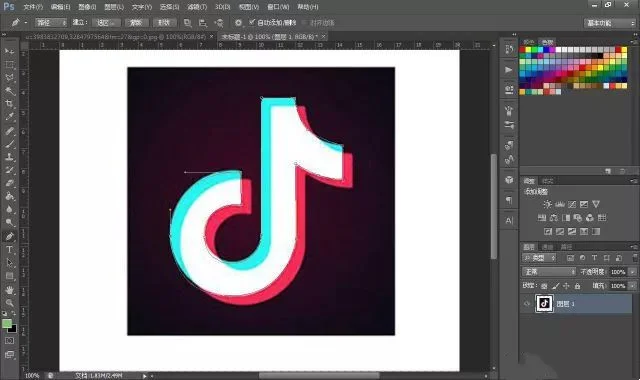This screenshot has height=380, width=640.
Task: Add a Curves adjustment
Action: coord(572,204)
